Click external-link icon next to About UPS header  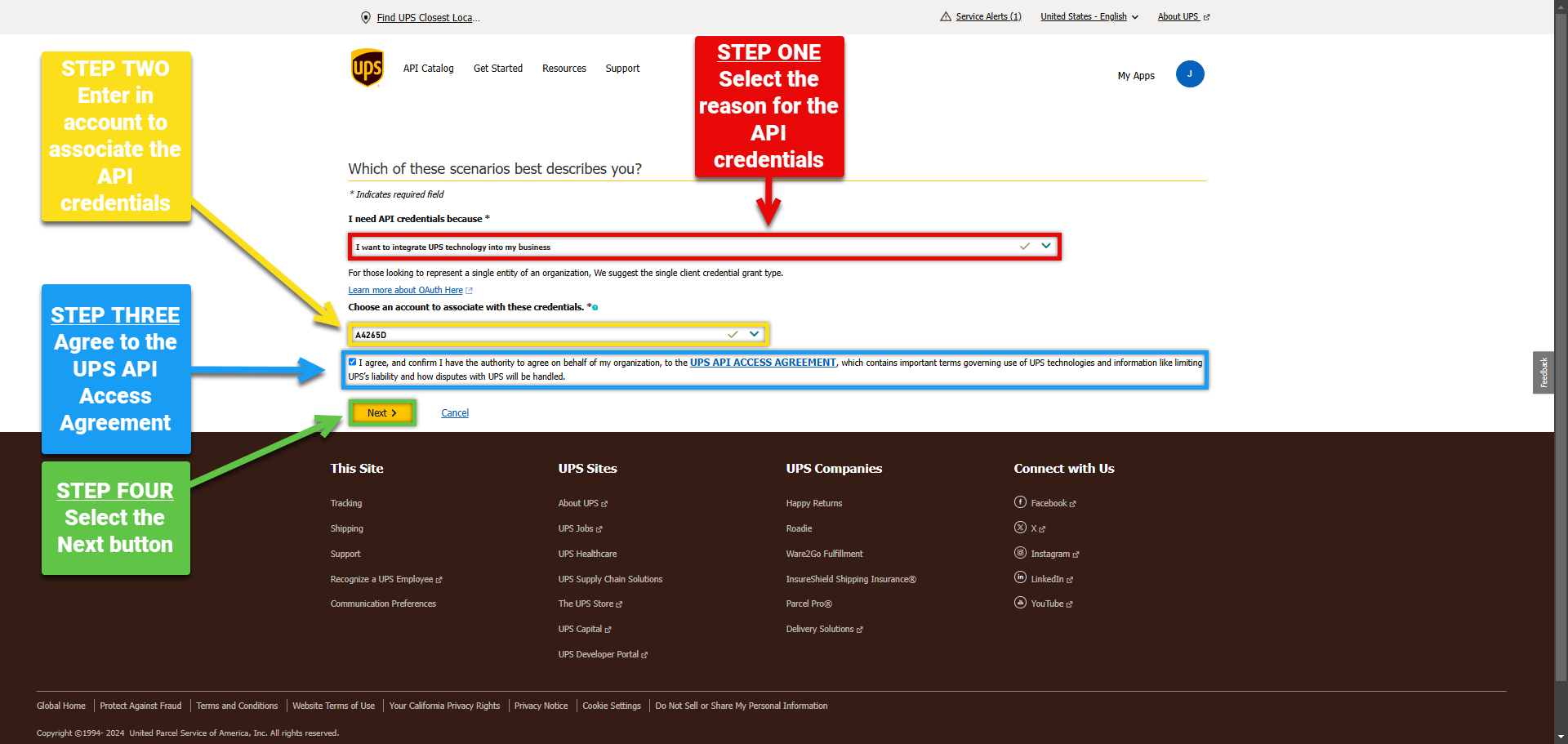click(x=1206, y=17)
